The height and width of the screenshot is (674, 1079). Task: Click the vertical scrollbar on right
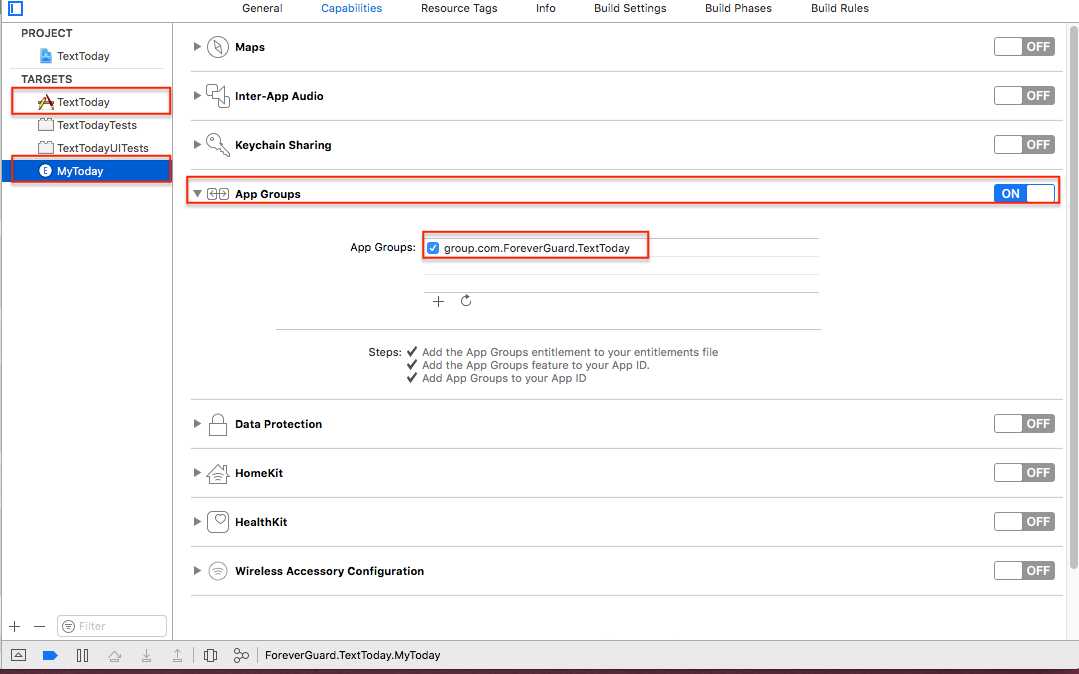(x=1073, y=296)
